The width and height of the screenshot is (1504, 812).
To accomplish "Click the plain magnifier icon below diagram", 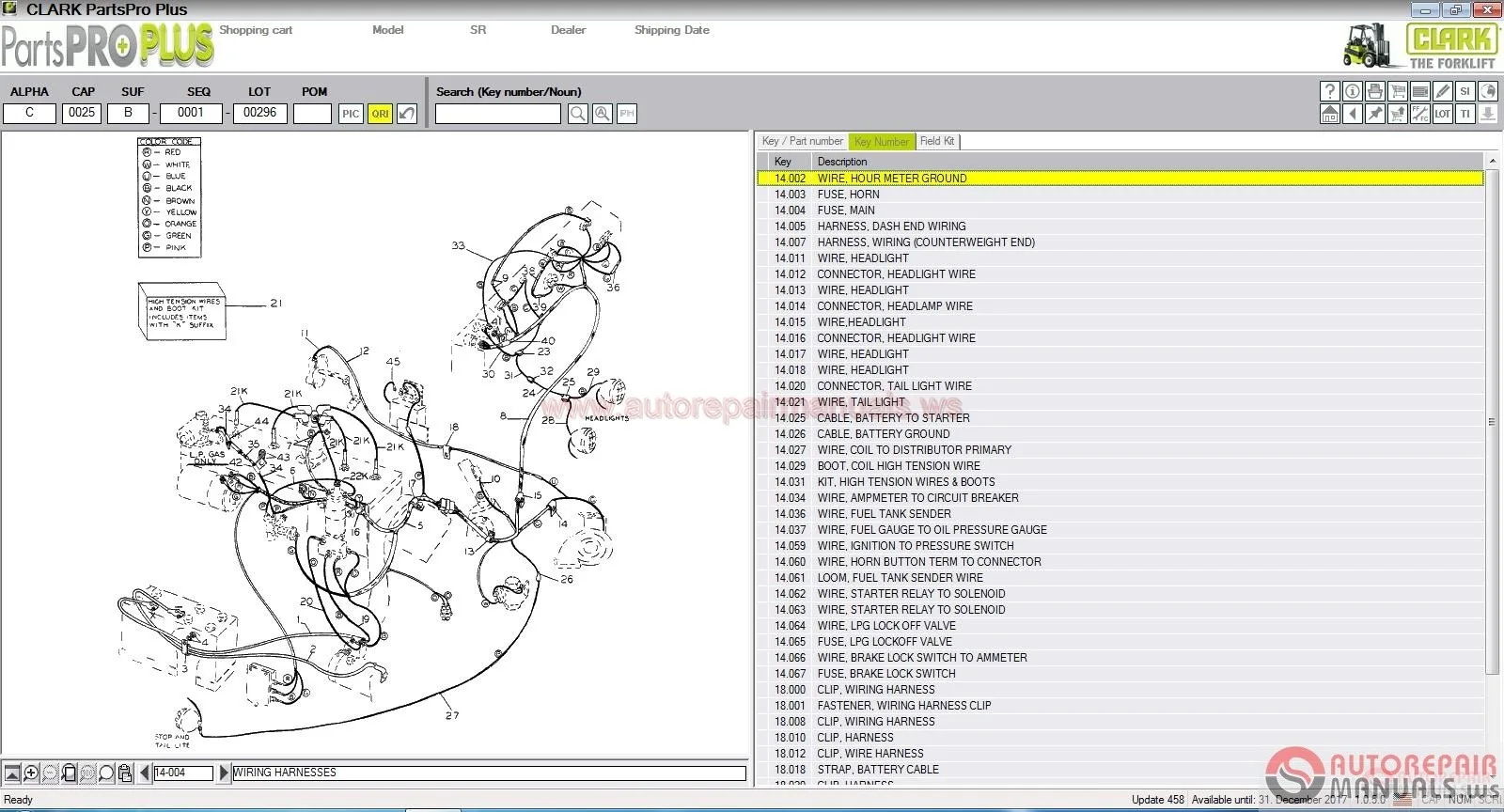I will coord(106,773).
